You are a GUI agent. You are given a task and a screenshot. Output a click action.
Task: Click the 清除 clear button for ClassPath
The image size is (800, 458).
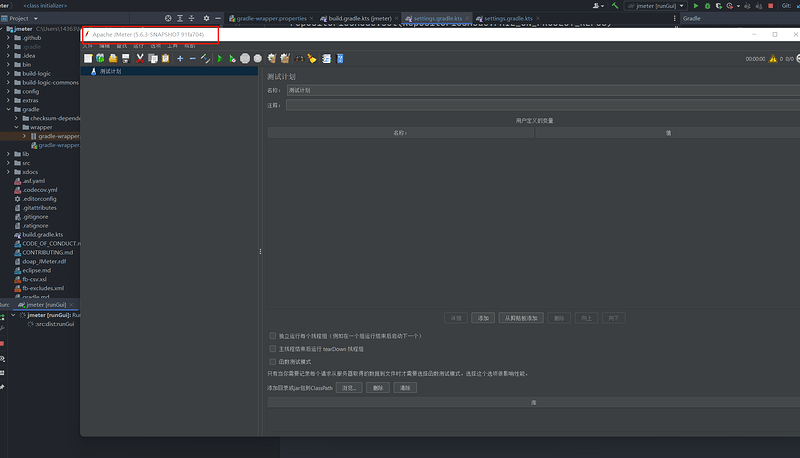(x=405, y=388)
